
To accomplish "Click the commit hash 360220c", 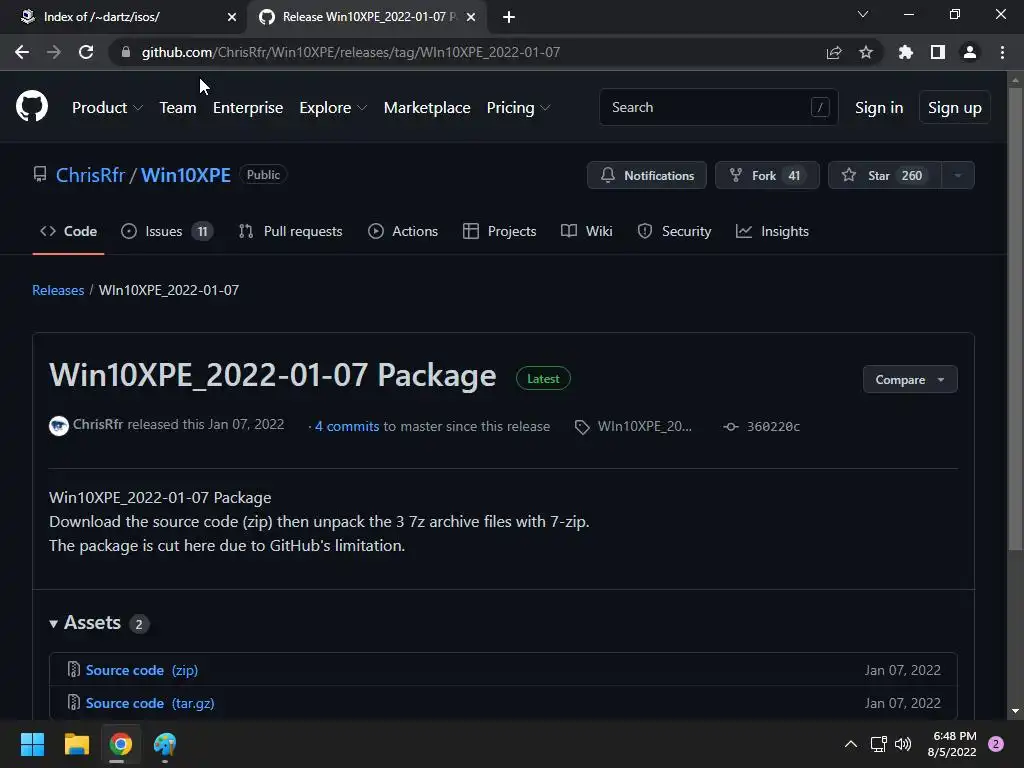I will (773, 426).
